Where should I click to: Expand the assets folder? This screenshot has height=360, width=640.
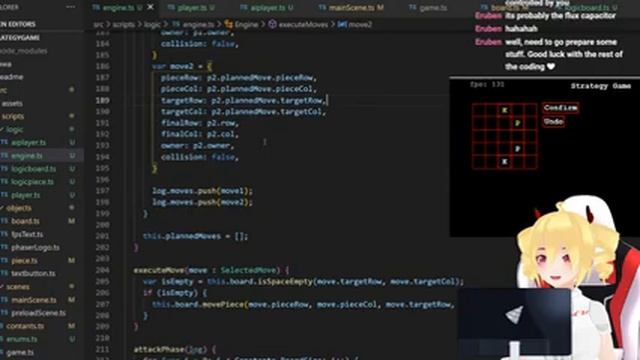pos(12,104)
